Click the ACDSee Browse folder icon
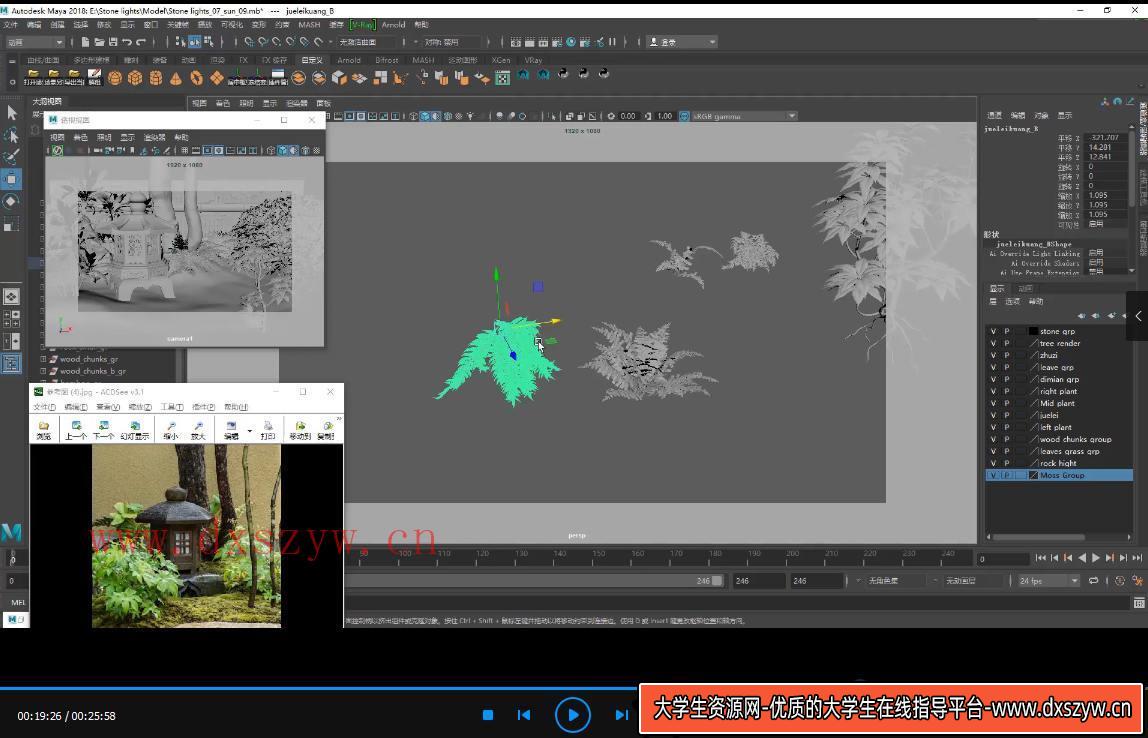This screenshot has height=738, width=1148. pyautogui.click(x=44, y=430)
